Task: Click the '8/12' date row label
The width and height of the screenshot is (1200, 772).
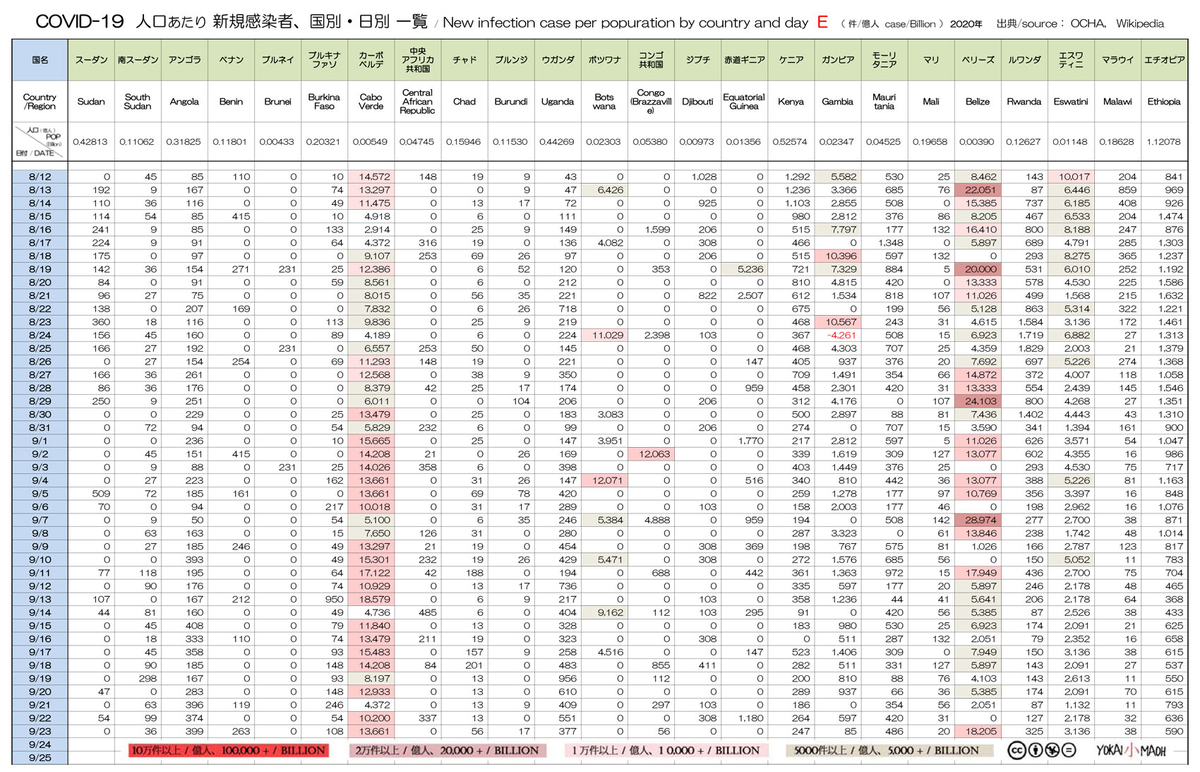Action: point(40,176)
